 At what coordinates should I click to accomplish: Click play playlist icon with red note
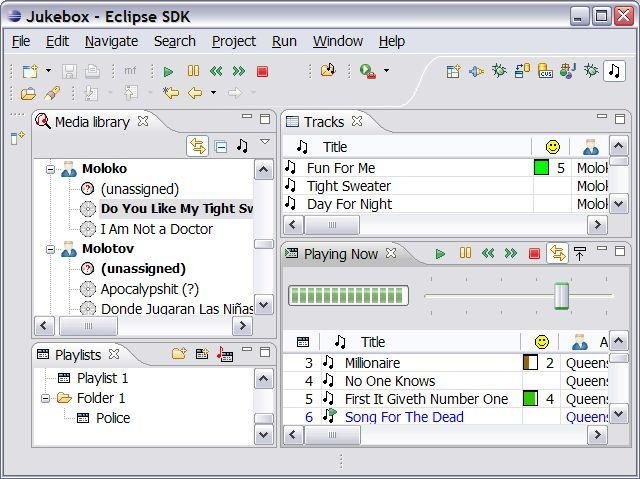pos(225,354)
